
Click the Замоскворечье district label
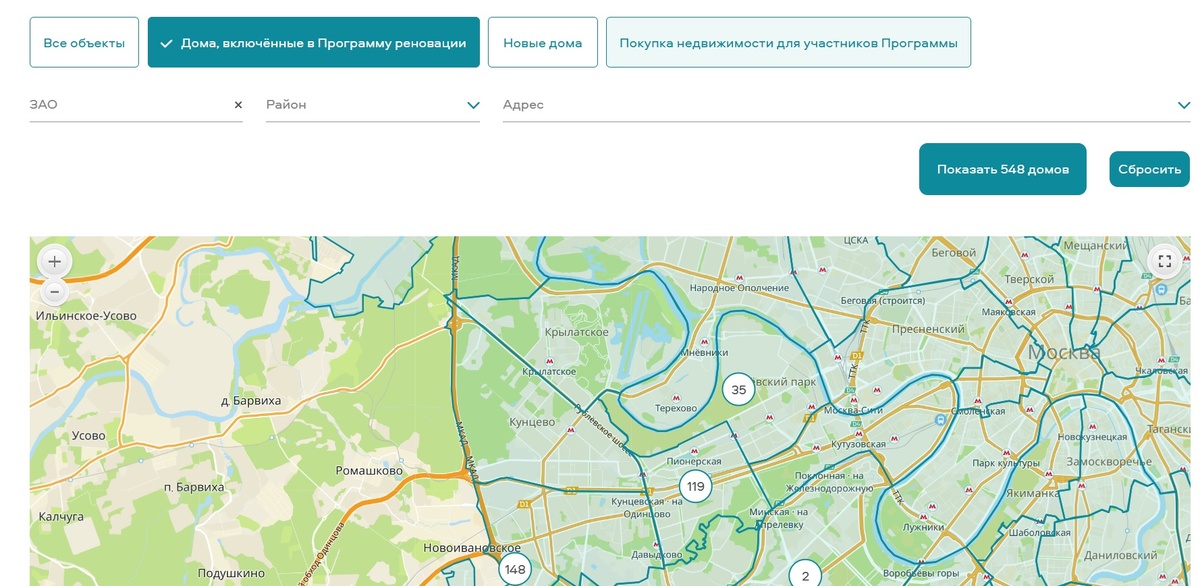coord(1110,462)
